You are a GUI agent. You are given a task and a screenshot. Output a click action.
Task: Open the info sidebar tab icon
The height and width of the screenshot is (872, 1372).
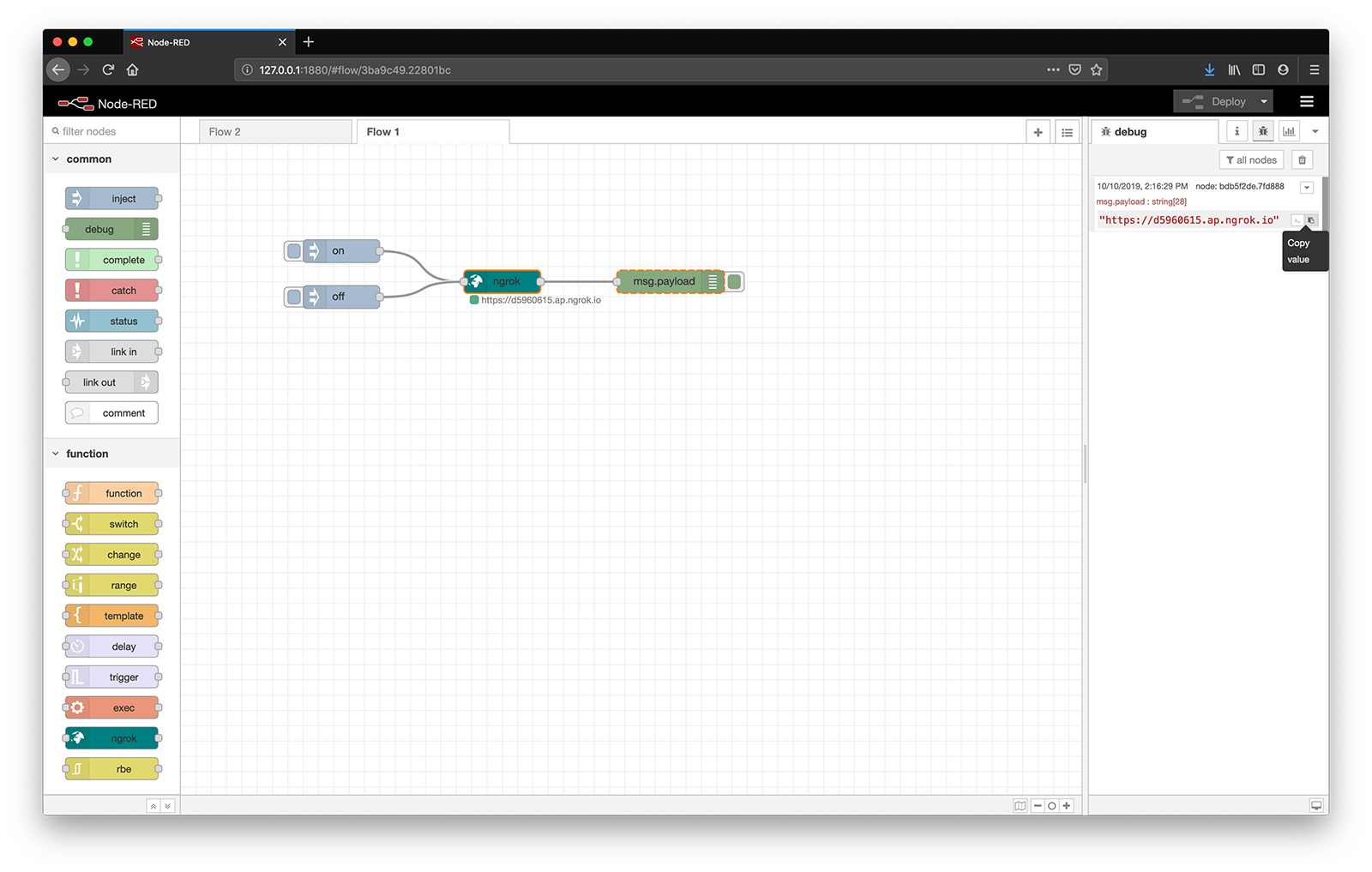pos(1237,131)
